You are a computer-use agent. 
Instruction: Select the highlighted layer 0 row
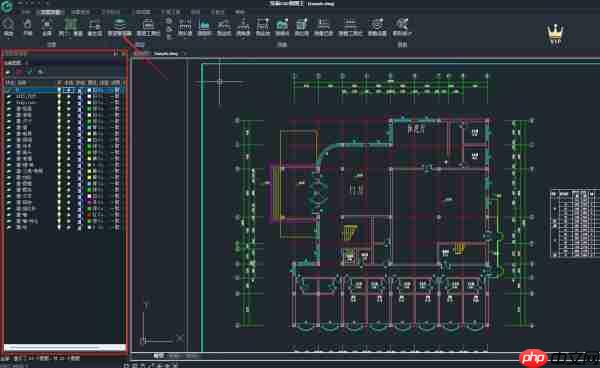[x=64, y=90]
